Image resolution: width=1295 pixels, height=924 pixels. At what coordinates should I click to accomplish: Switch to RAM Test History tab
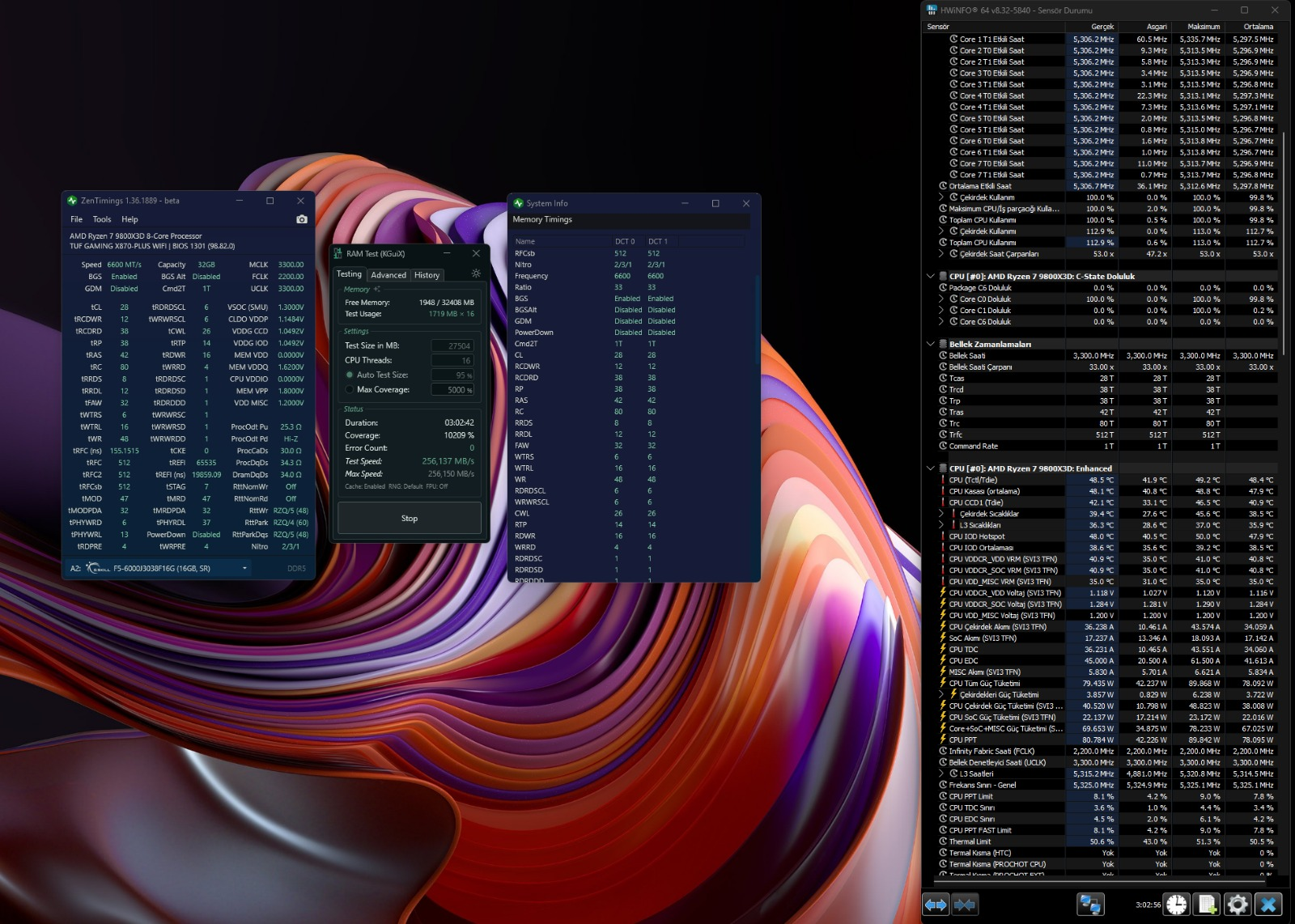pos(427,275)
